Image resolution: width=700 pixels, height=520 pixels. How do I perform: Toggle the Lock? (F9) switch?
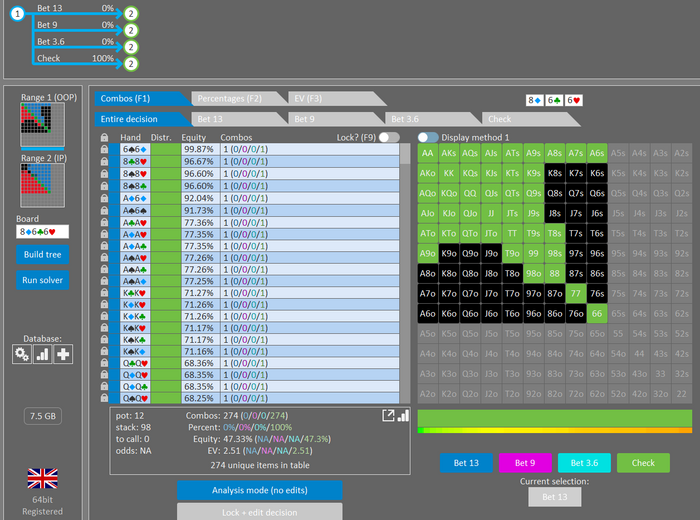pyautogui.click(x=389, y=137)
